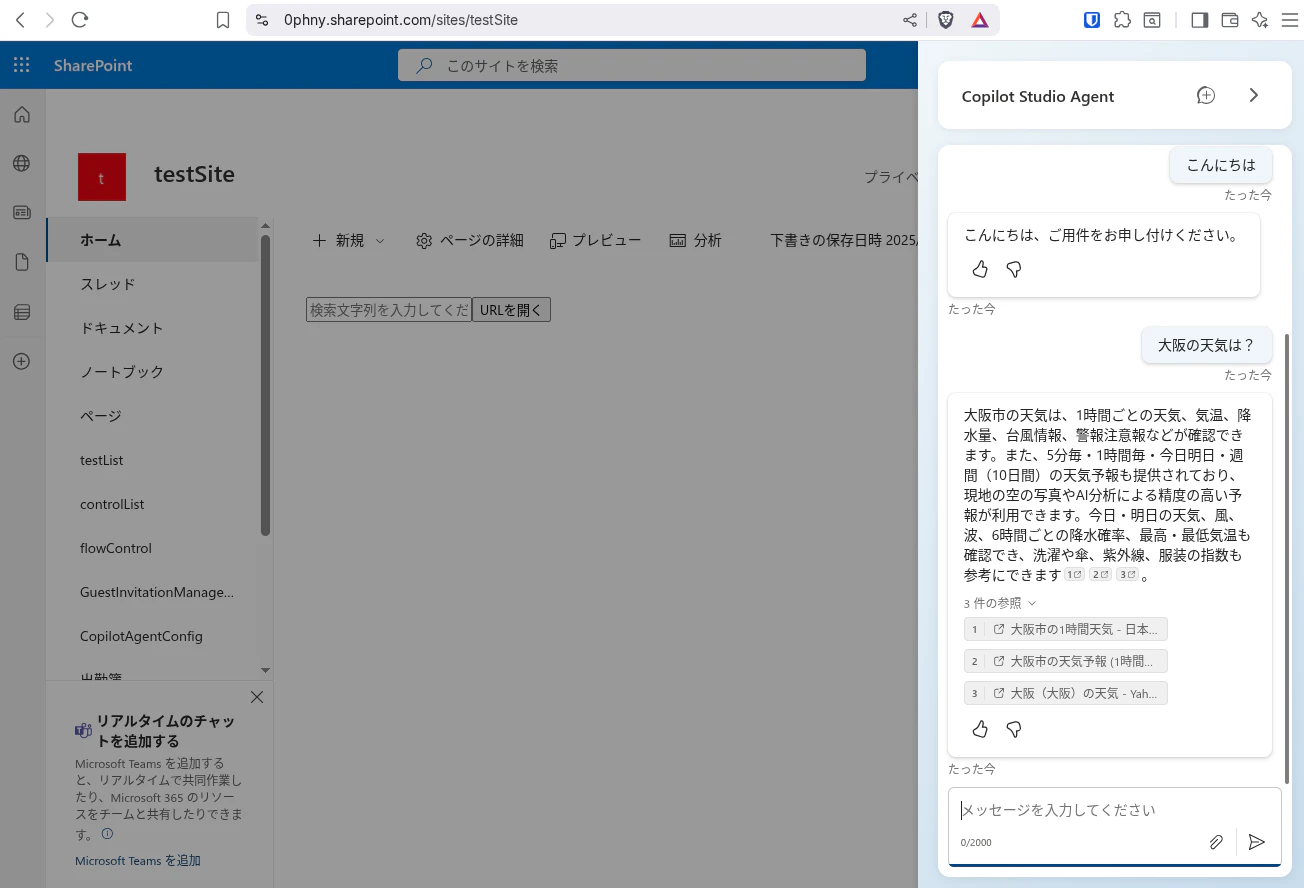
Task: Open the site info icon beside the URL
Action: (x=262, y=20)
